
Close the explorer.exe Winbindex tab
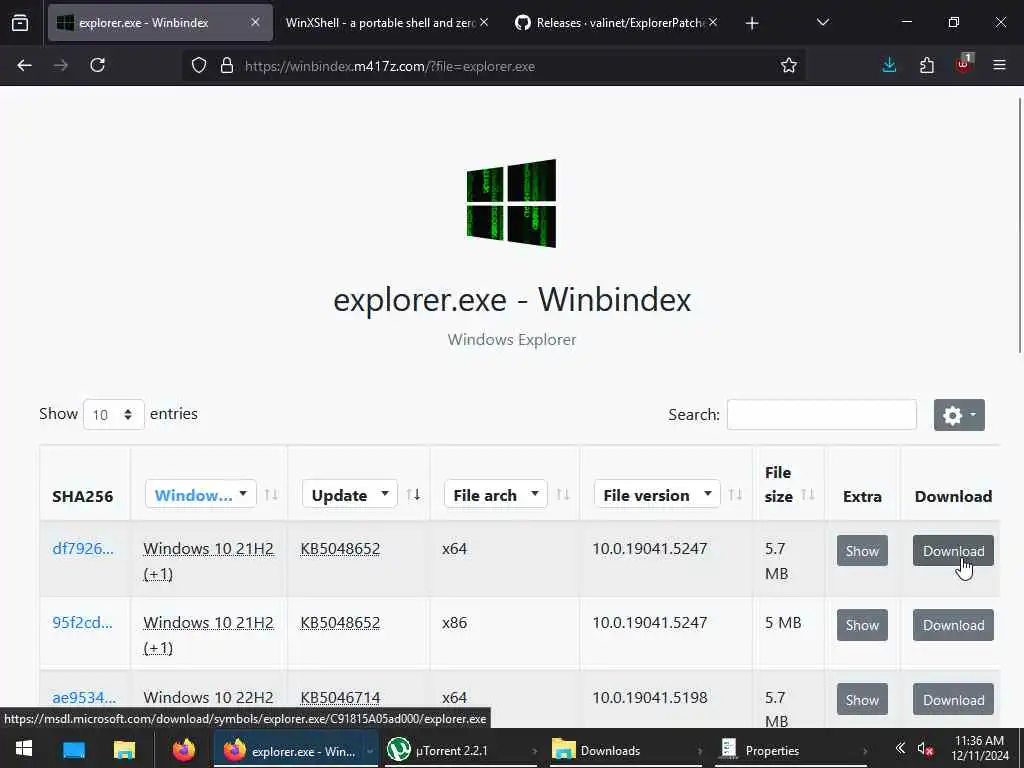coord(255,22)
